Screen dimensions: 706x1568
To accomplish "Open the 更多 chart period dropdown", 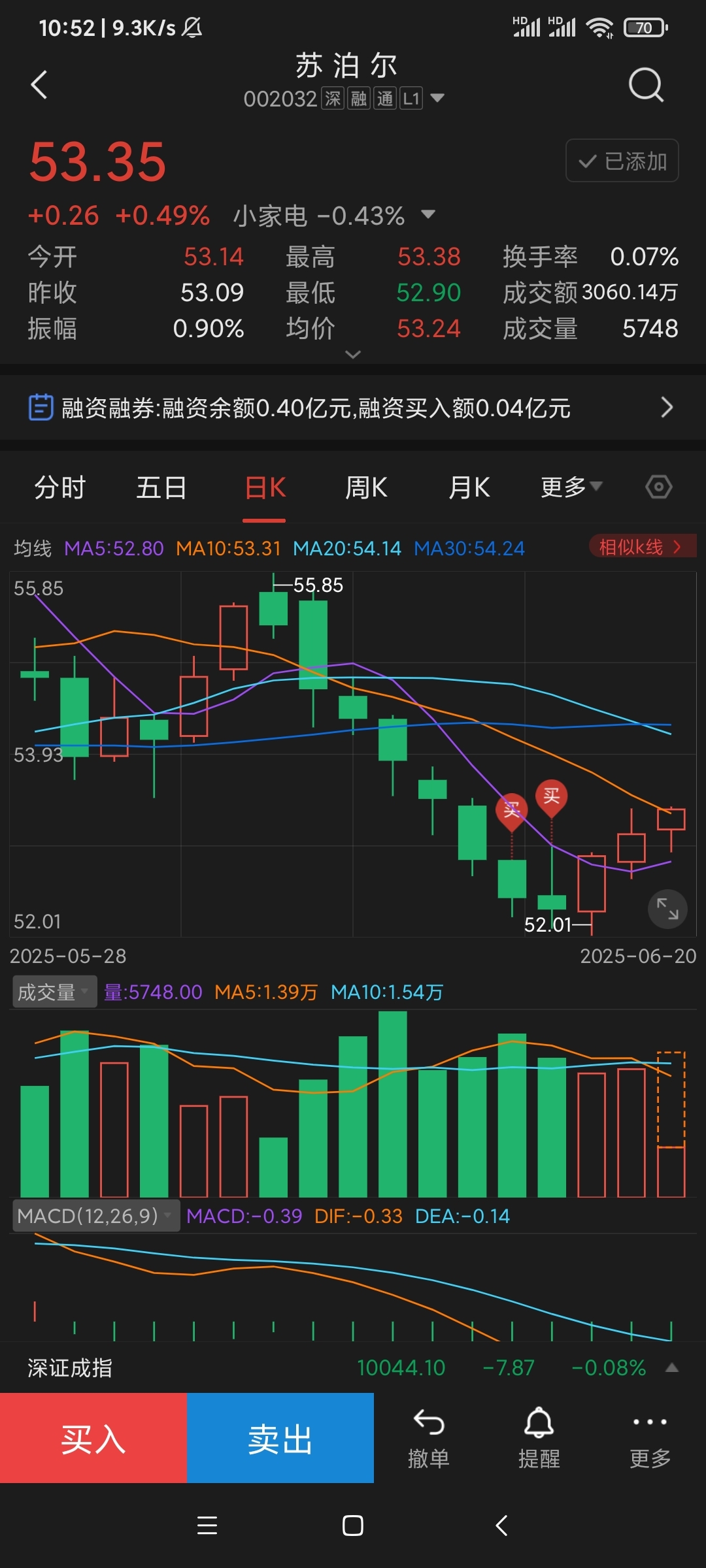I will click(571, 487).
